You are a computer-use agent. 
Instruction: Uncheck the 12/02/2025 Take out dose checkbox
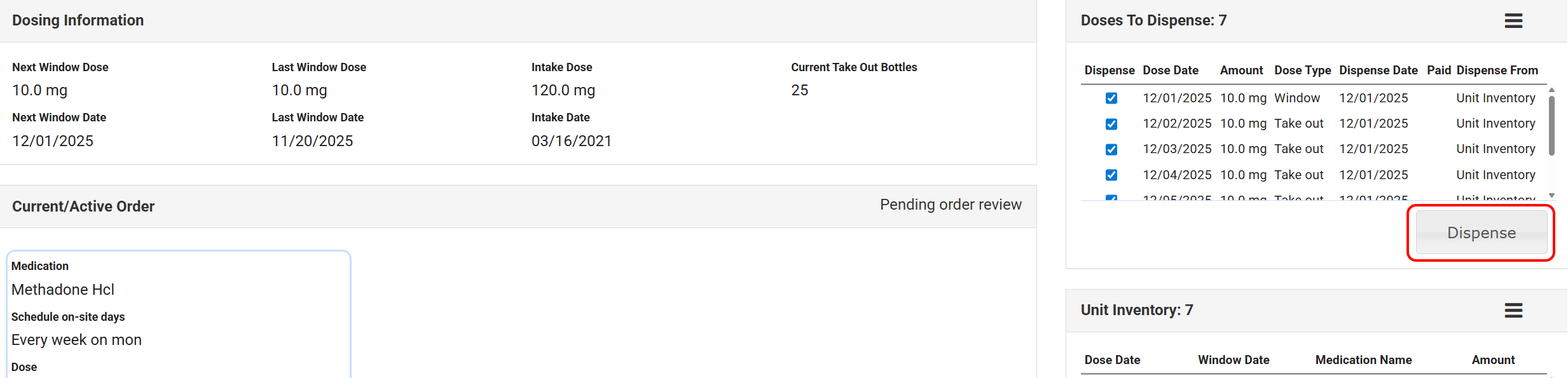1111,124
